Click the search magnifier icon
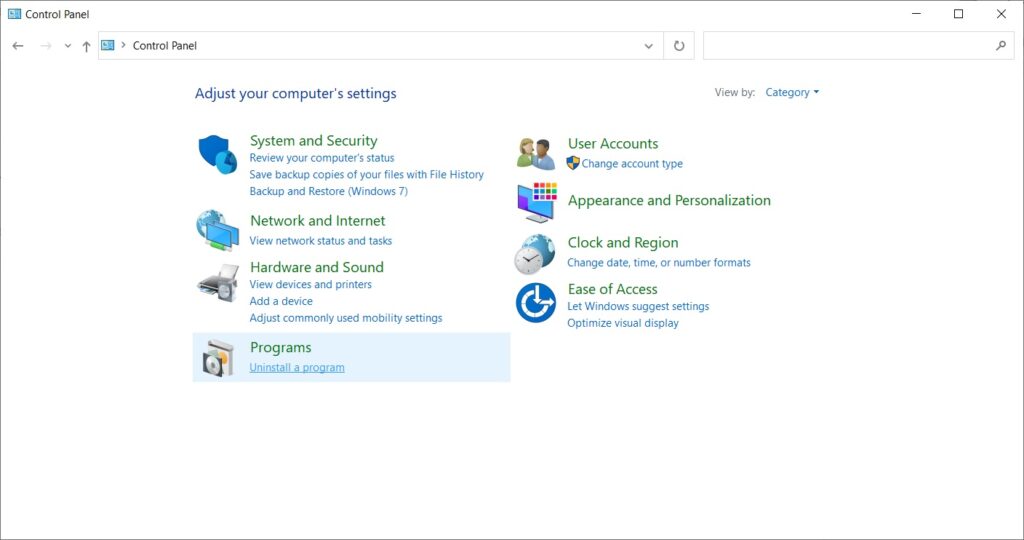Screen dimensions: 1024x540 click(x=1000, y=46)
